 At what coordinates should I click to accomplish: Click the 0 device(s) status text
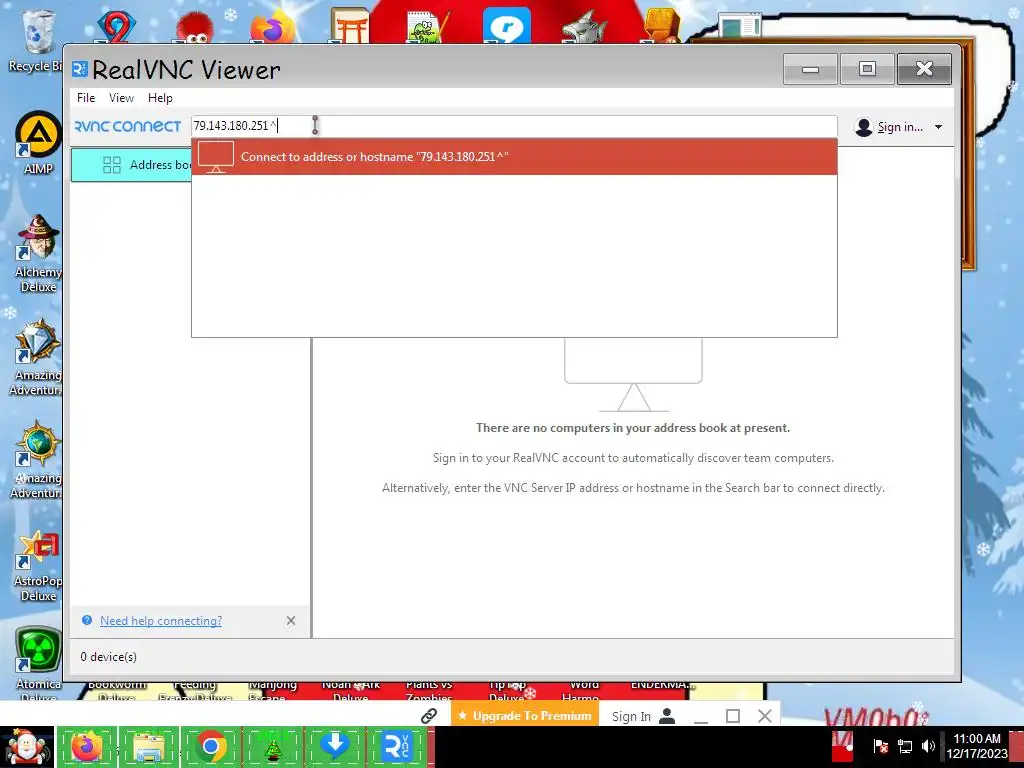pyautogui.click(x=108, y=656)
